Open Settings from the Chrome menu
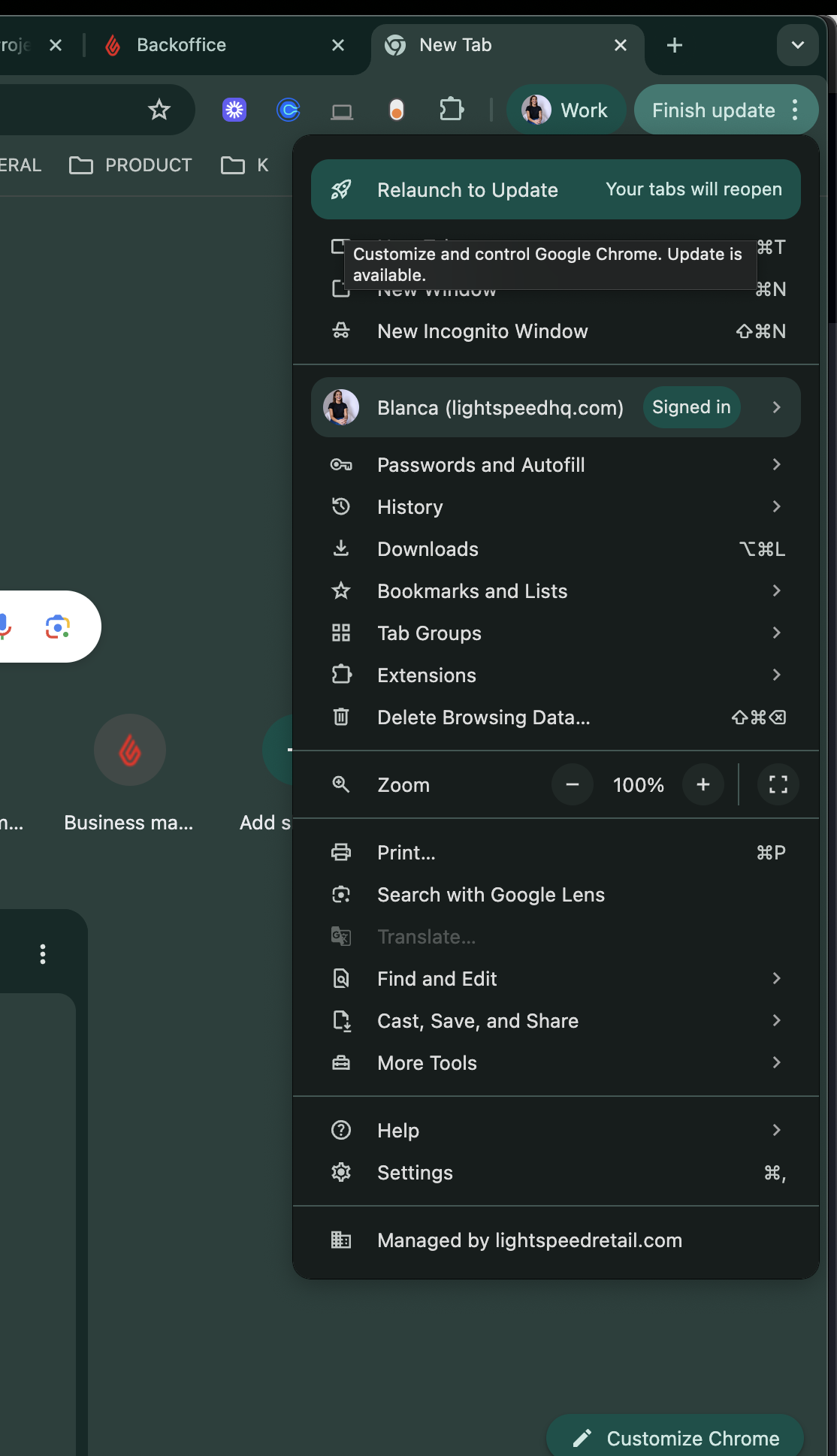 415,1173
